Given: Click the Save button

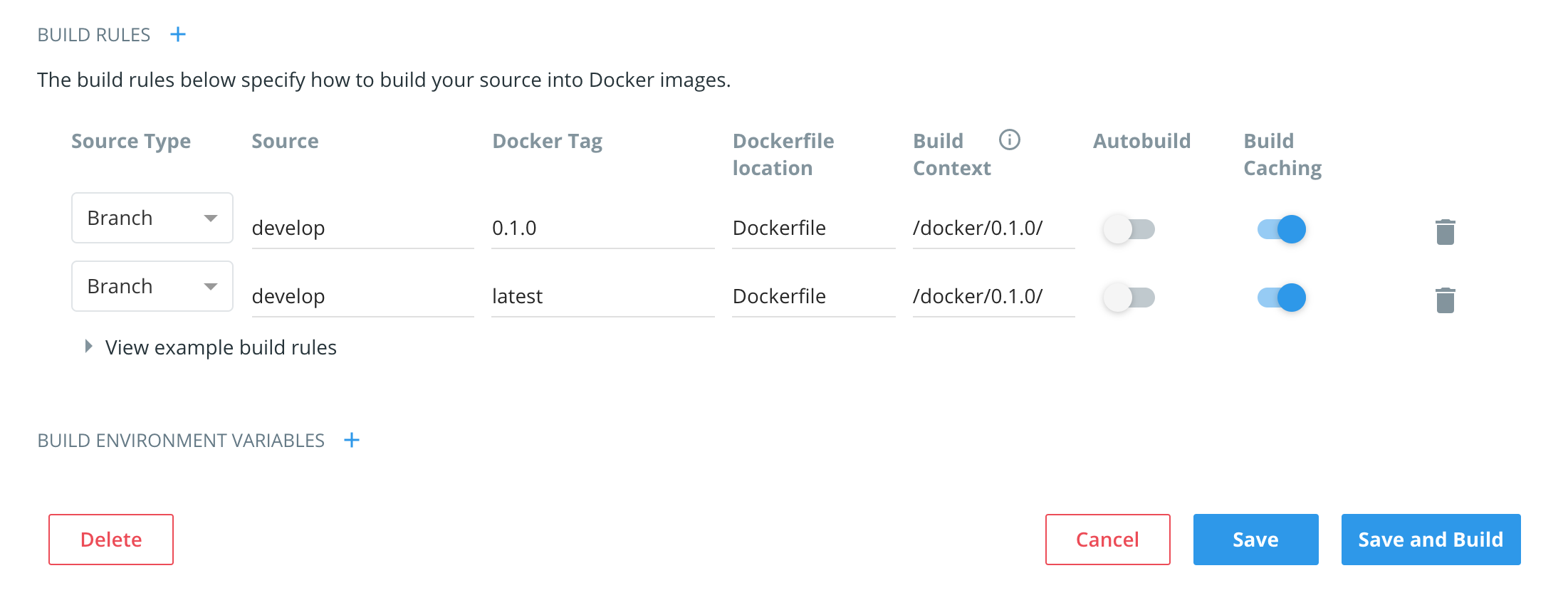Looking at the screenshot, I should point(1255,539).
